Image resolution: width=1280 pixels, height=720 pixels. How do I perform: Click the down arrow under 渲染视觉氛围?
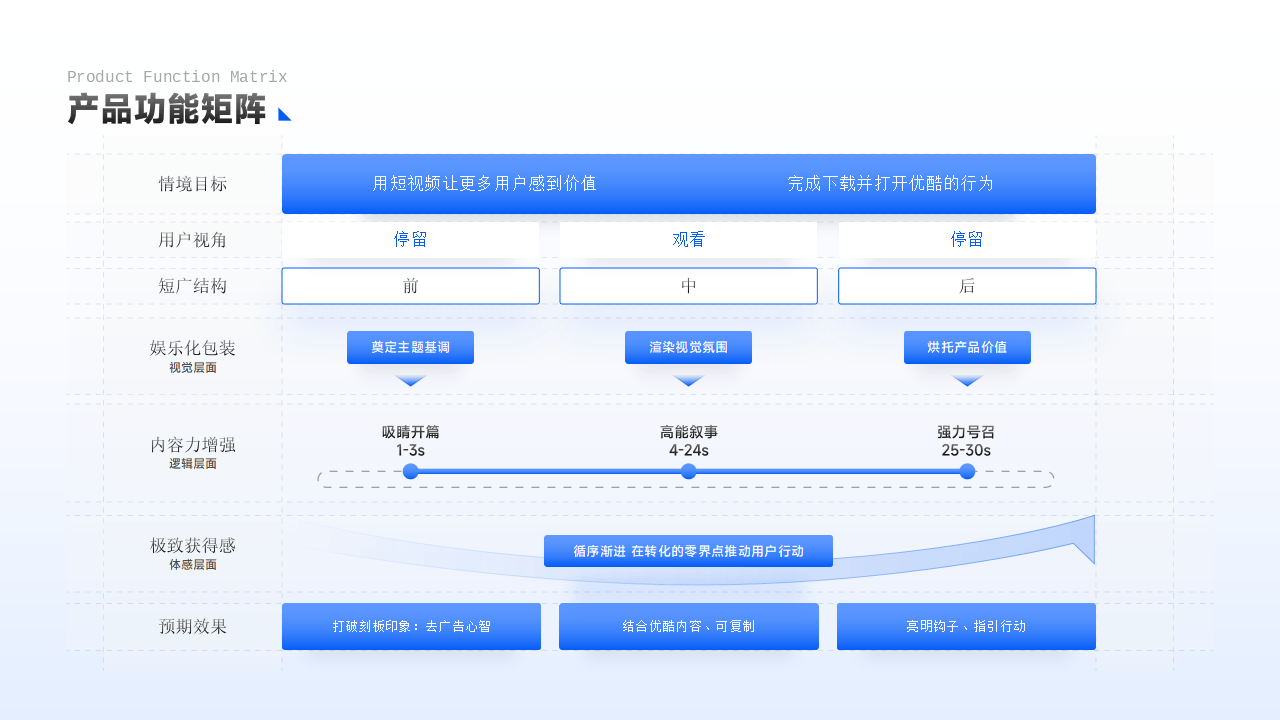[x=688, y=381]
